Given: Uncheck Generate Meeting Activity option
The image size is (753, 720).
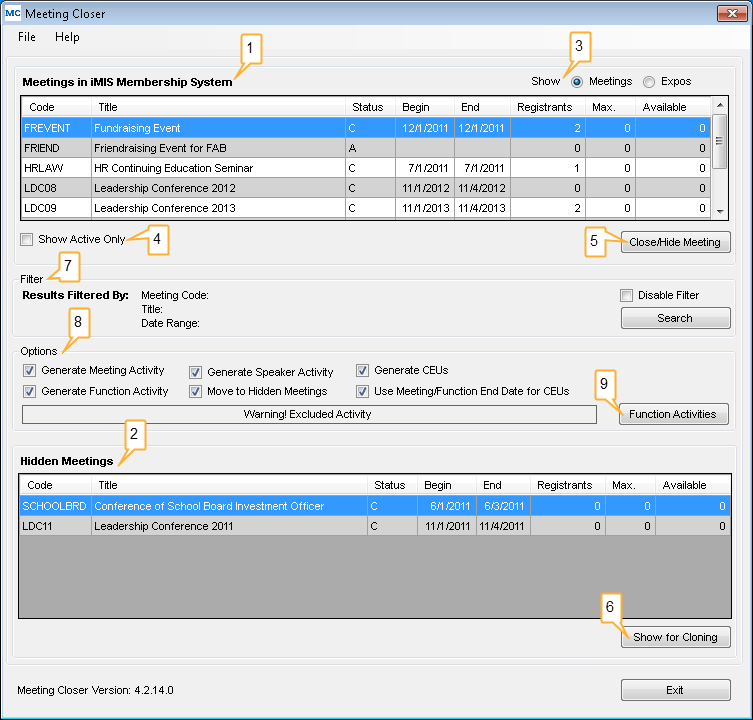Looking at the screenshot, I should click(29, 371).
